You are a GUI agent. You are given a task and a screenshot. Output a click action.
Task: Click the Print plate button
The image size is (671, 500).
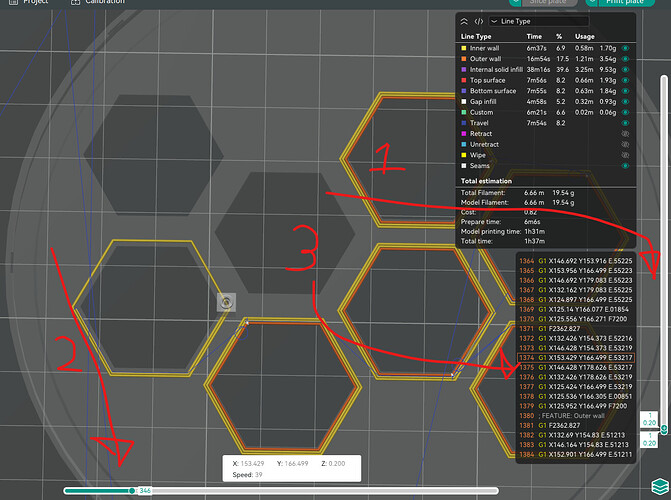626,2
